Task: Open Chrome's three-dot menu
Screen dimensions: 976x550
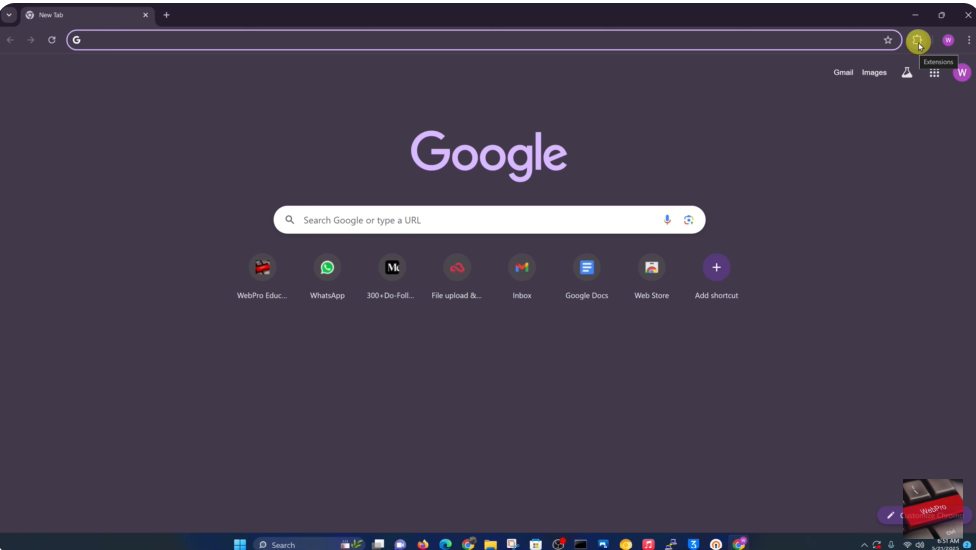Action: (969, 40)
